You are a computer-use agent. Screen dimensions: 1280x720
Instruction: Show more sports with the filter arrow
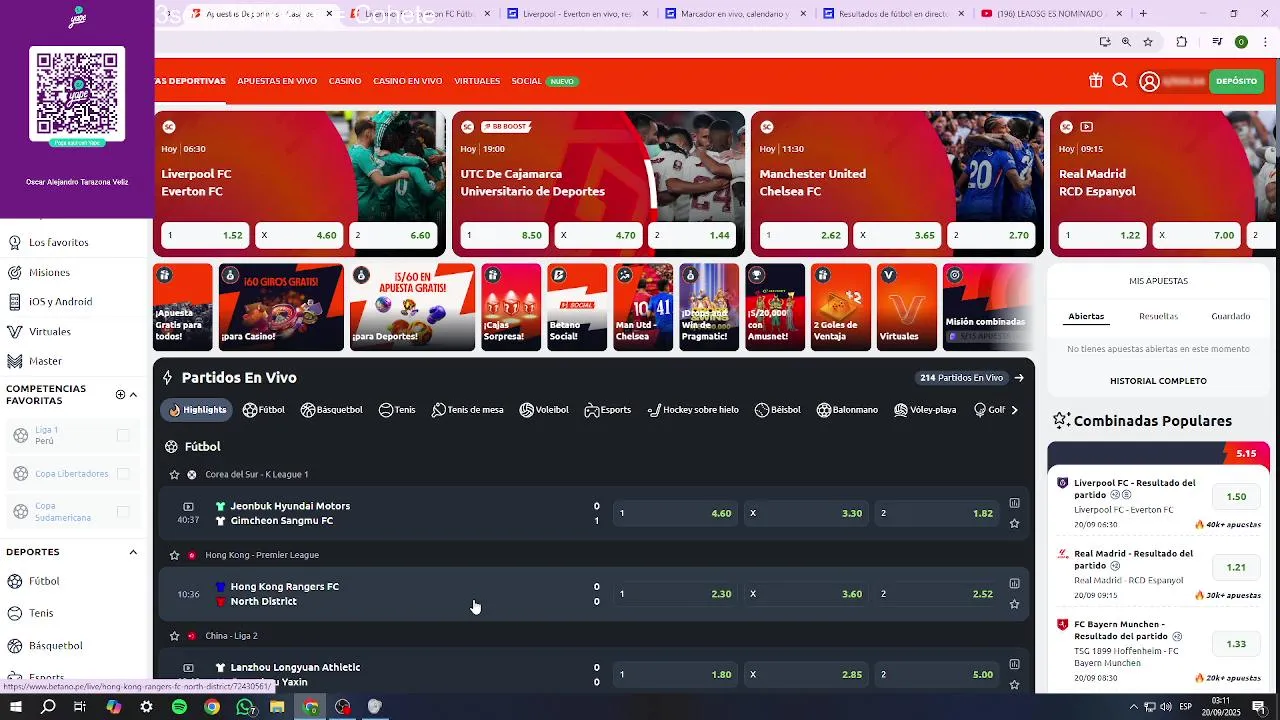(1015, 410)
